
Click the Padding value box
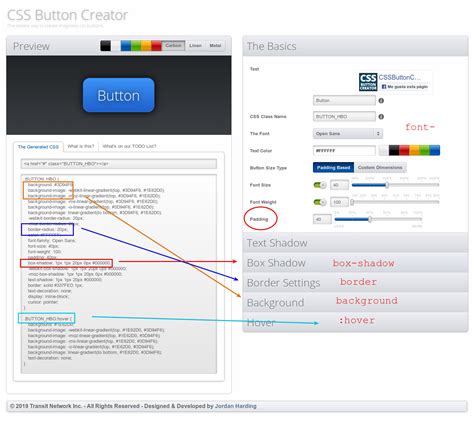click(x=322, y=219)
